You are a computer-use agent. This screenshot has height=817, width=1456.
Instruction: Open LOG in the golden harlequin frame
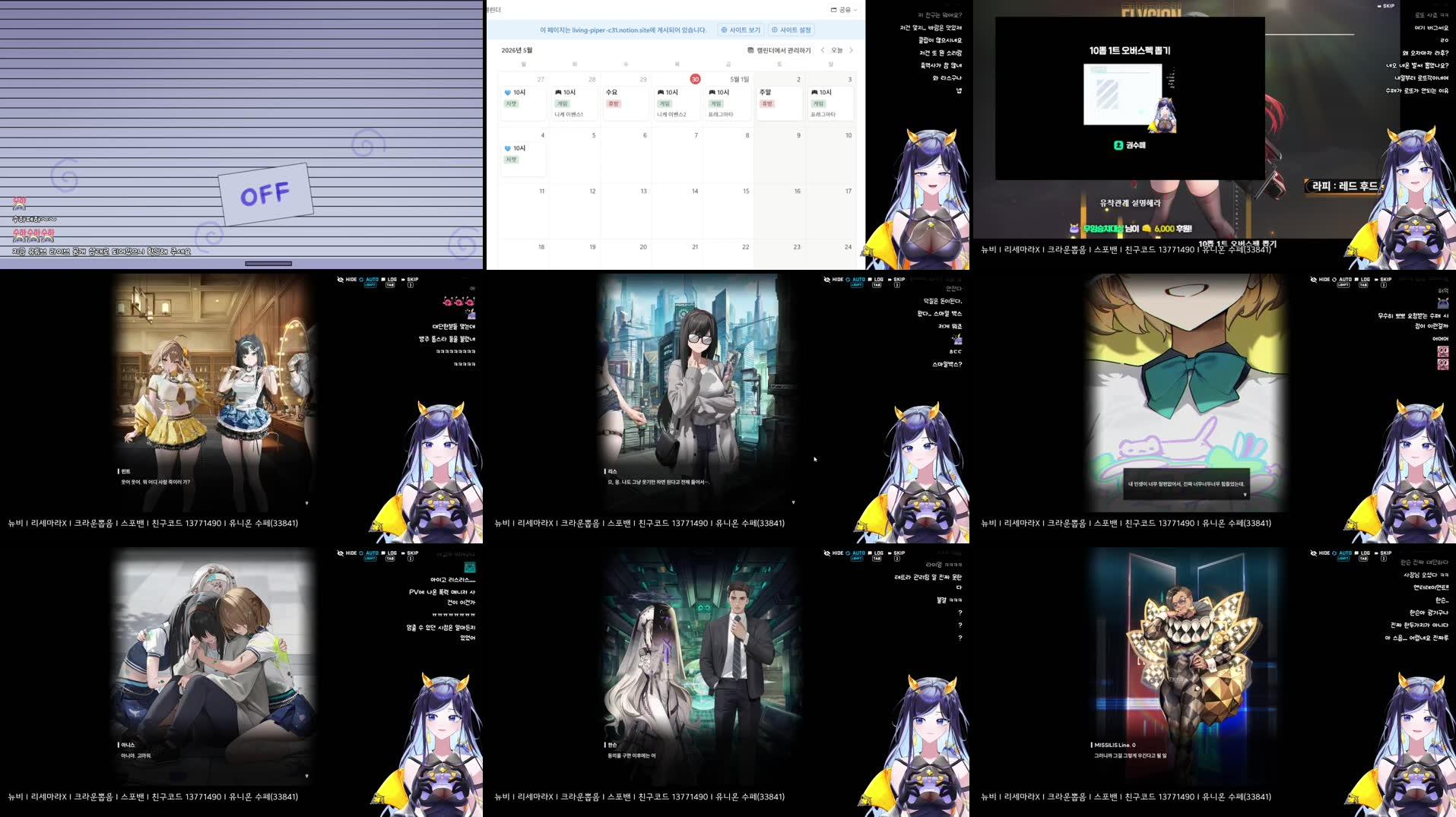[1362, 554]
